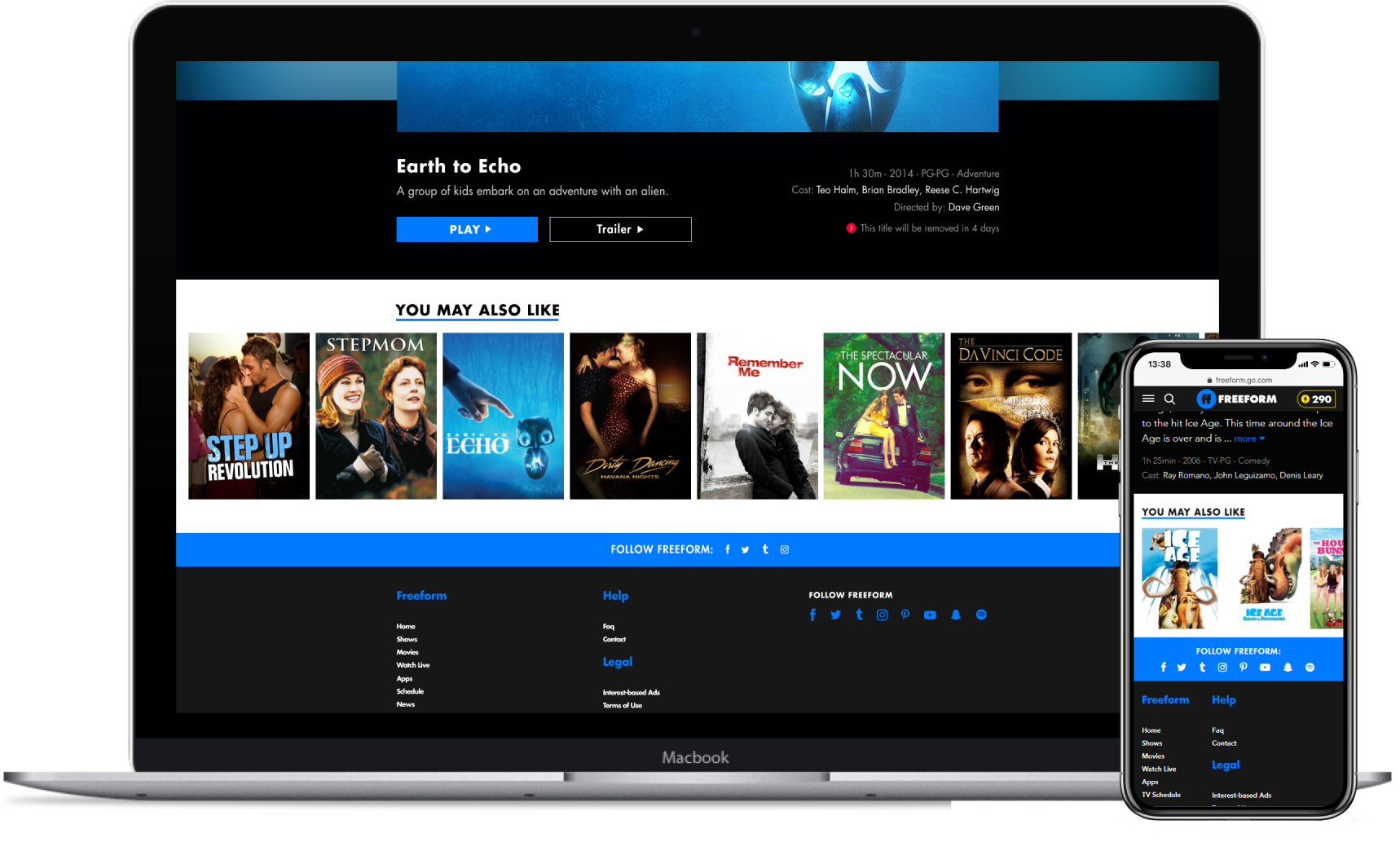Click Terms of Use in the laptop footer
1400x864 pixels.
coord(623,706)
